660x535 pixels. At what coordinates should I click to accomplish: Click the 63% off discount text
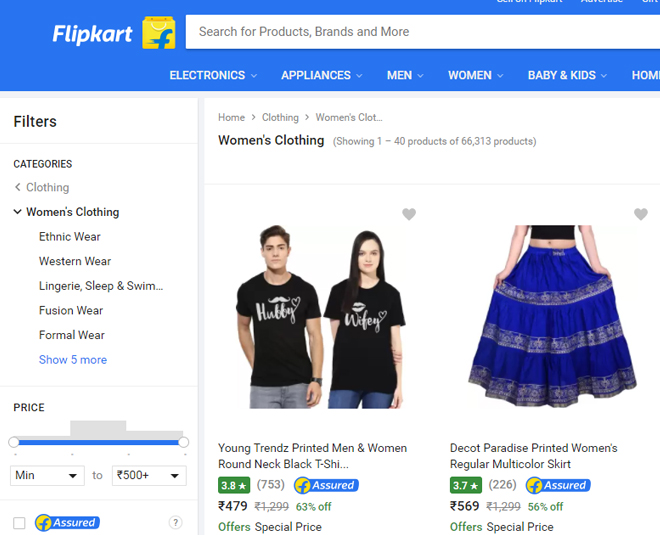click(x=314, y=507)
